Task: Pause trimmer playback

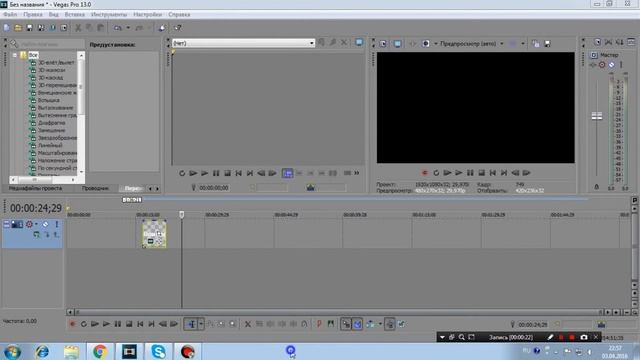Action: pyautogui.click(x=216, y=173)
